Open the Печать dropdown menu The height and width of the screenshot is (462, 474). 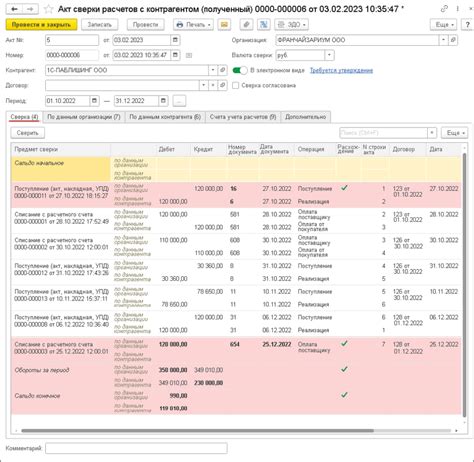pyautogui.click(x=193, y=25)
